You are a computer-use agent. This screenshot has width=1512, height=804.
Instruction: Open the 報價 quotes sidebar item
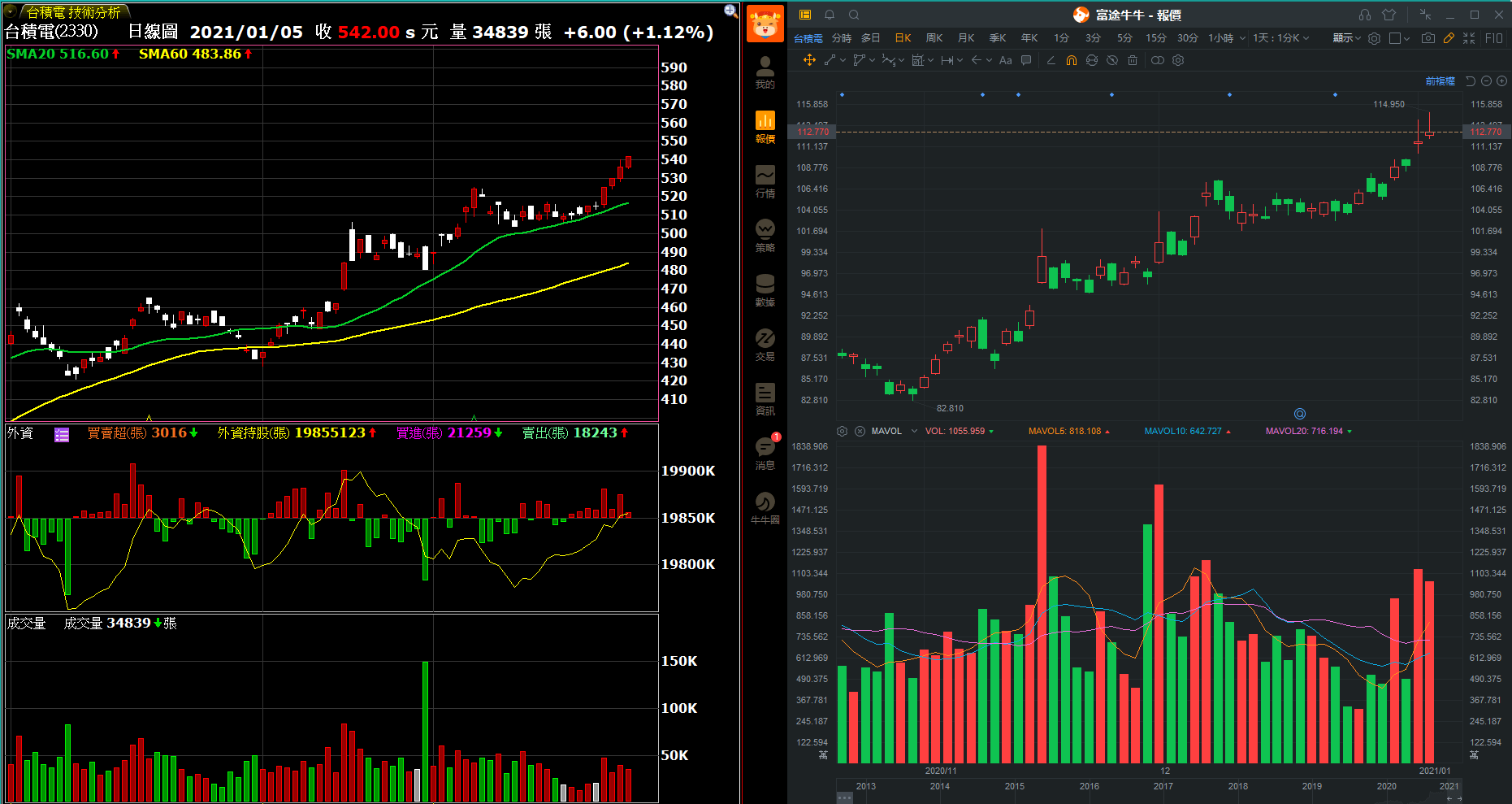pyautogui.click(x=765, y=127)
